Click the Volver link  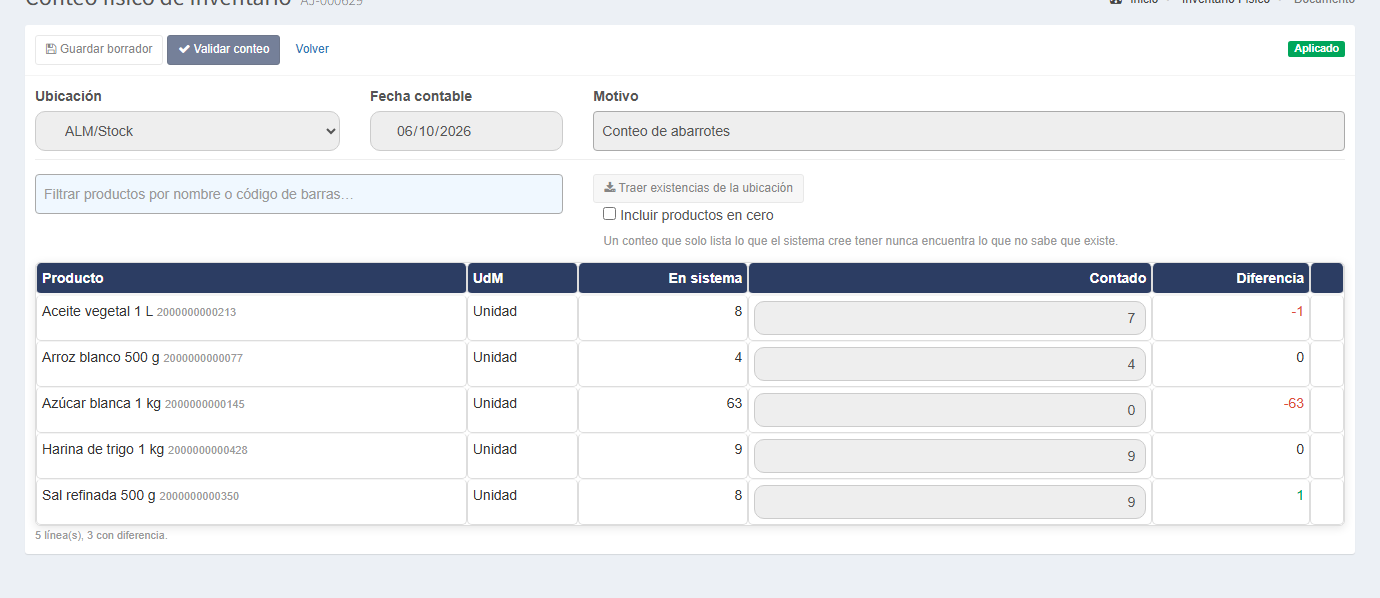coord(312,49)
